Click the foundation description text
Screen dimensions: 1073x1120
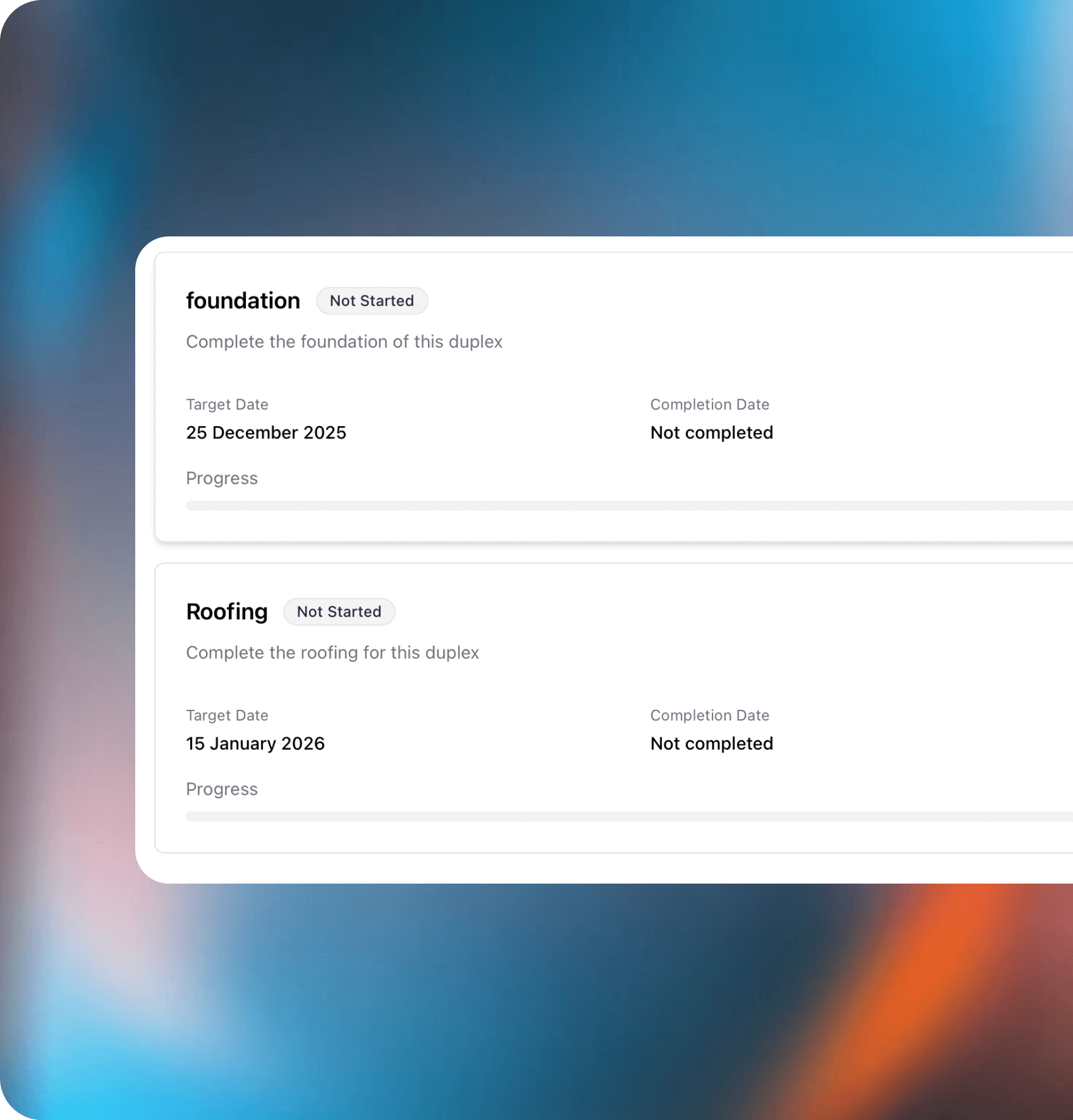click(344, 342)
